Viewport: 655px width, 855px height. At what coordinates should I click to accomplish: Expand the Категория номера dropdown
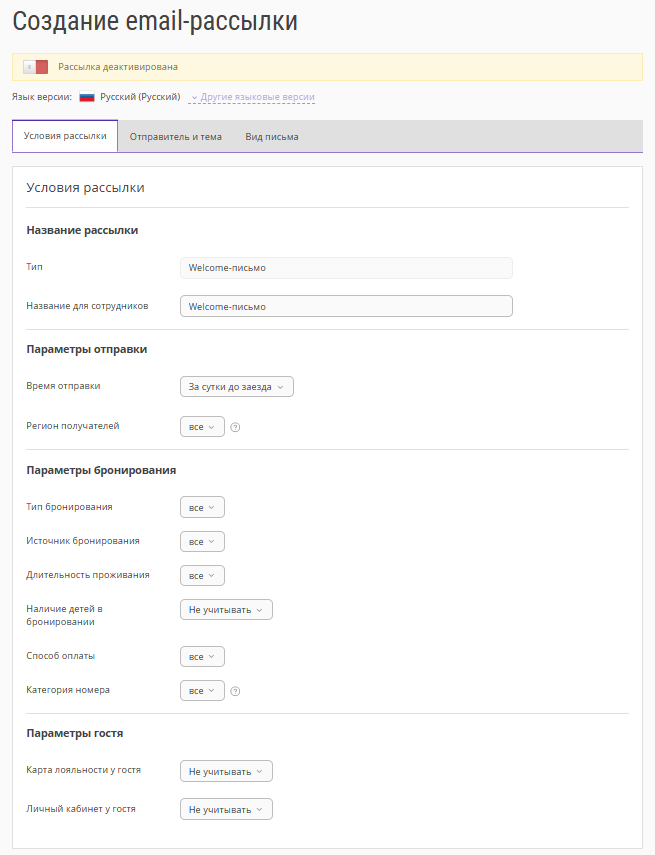(202, 691)
